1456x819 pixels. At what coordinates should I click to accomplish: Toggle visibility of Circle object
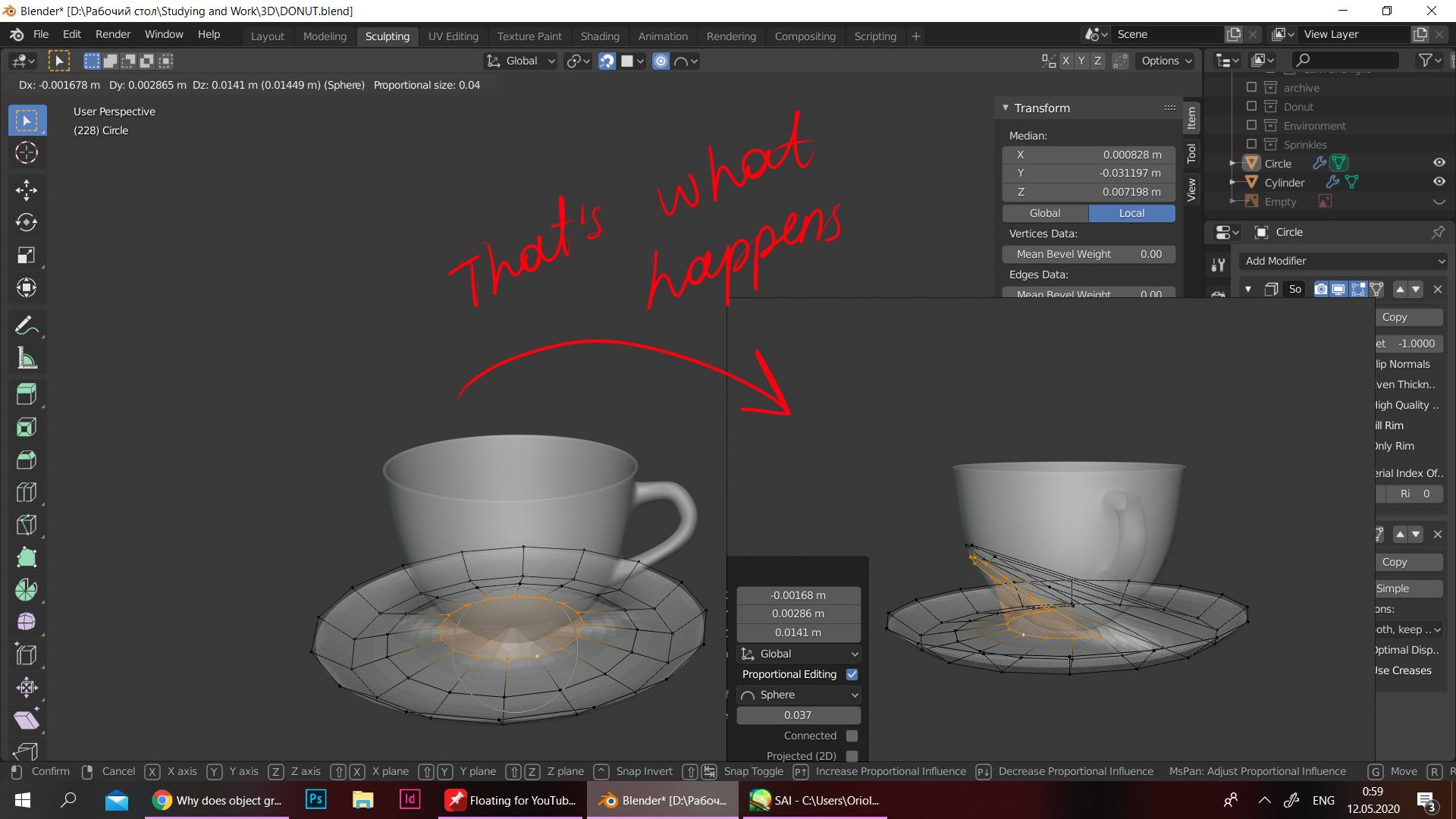point(1439,162)
